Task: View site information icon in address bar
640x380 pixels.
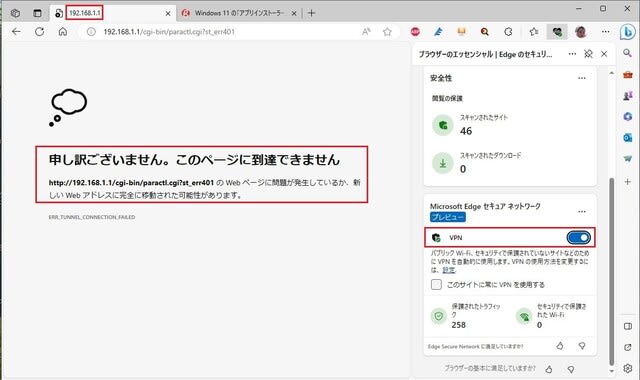Action: point(91,31)
